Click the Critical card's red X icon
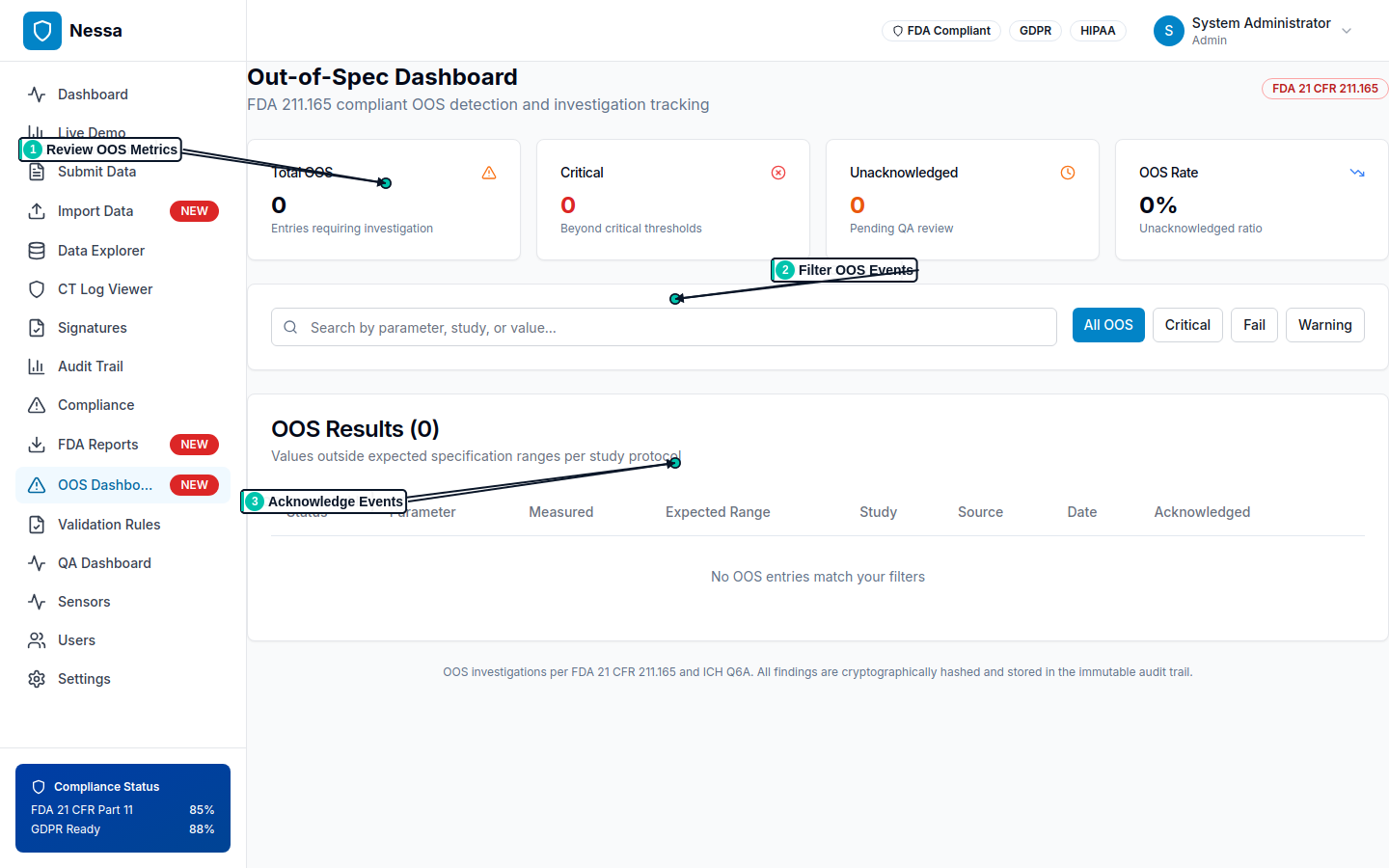The image size is (1389, 868). click(x=778, y=173)
